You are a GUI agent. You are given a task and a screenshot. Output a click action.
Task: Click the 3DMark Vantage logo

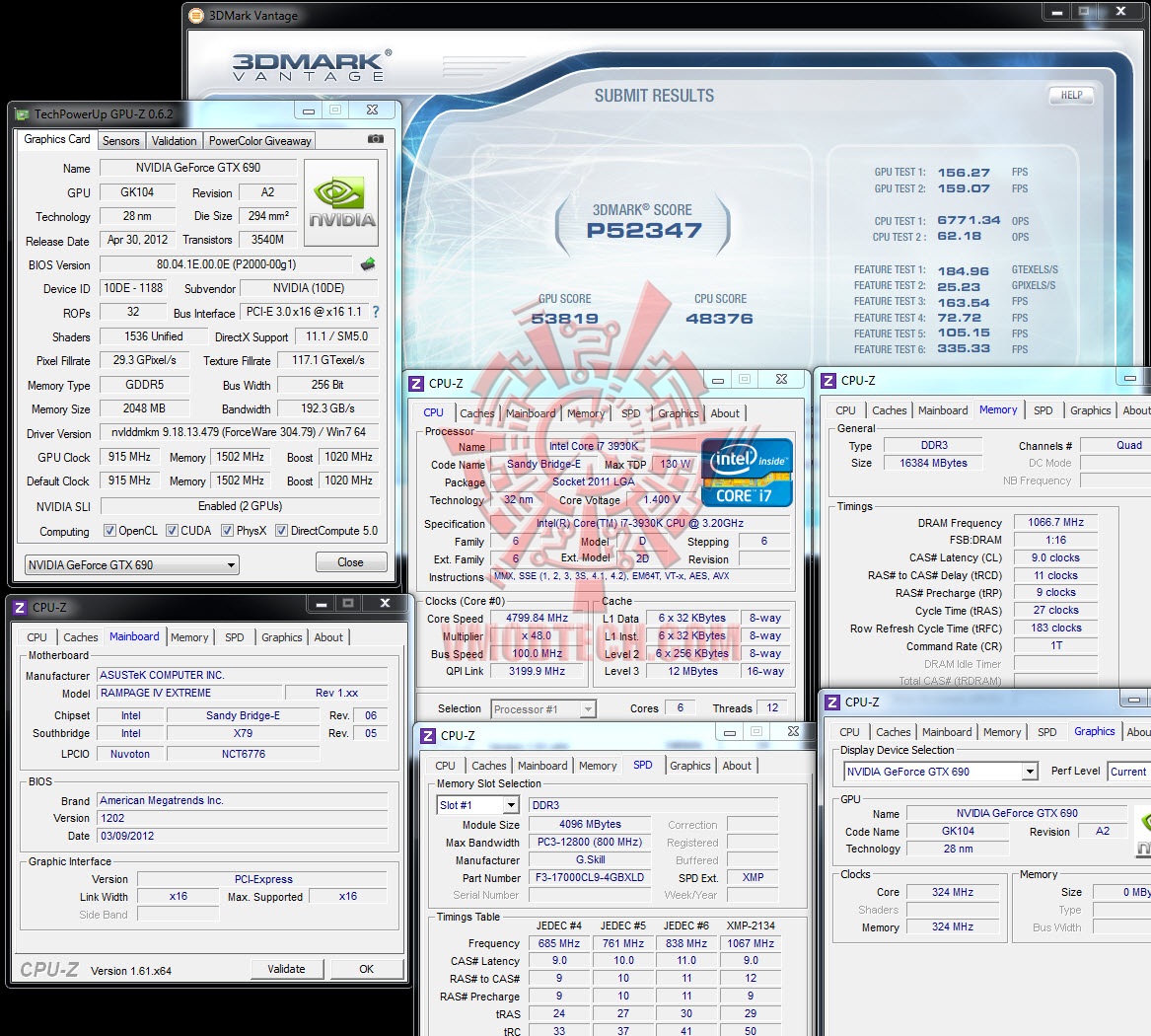click(x=312, y=66)
